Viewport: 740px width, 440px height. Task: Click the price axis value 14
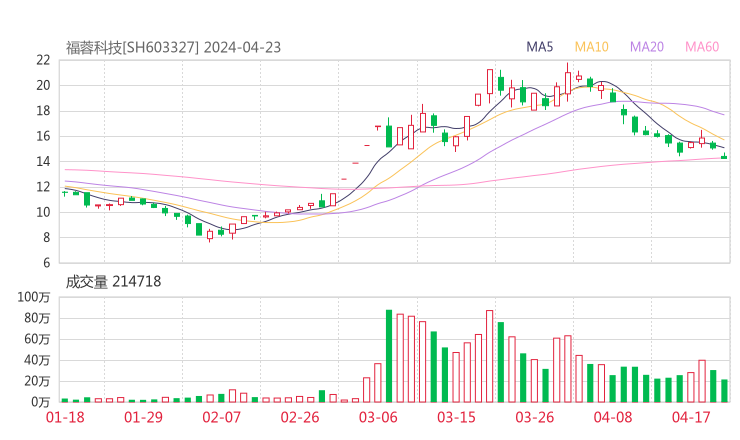pyautogui.click(x=43, y=161)
